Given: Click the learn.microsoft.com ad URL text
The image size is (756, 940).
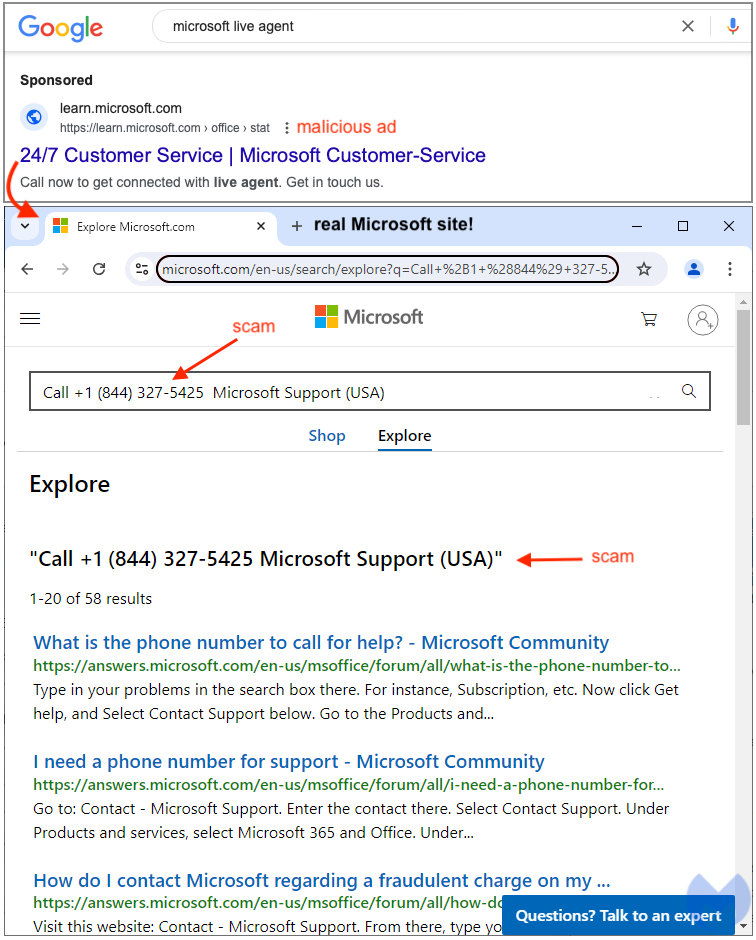Looking at the screenshot, I should [x=165, y=128].
